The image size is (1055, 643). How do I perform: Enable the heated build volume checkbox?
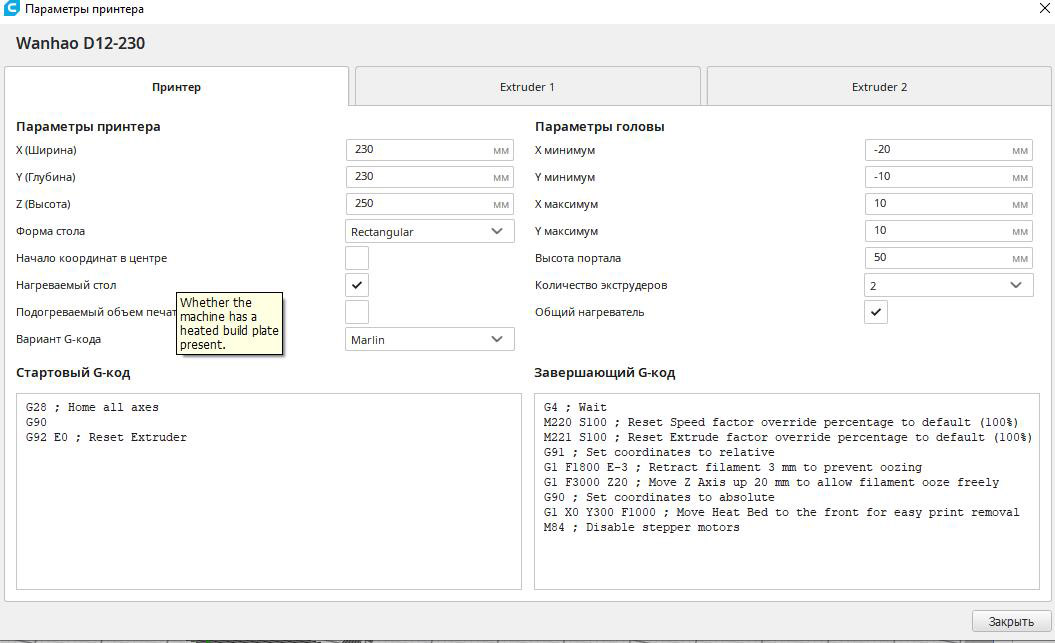click(357, 312)
